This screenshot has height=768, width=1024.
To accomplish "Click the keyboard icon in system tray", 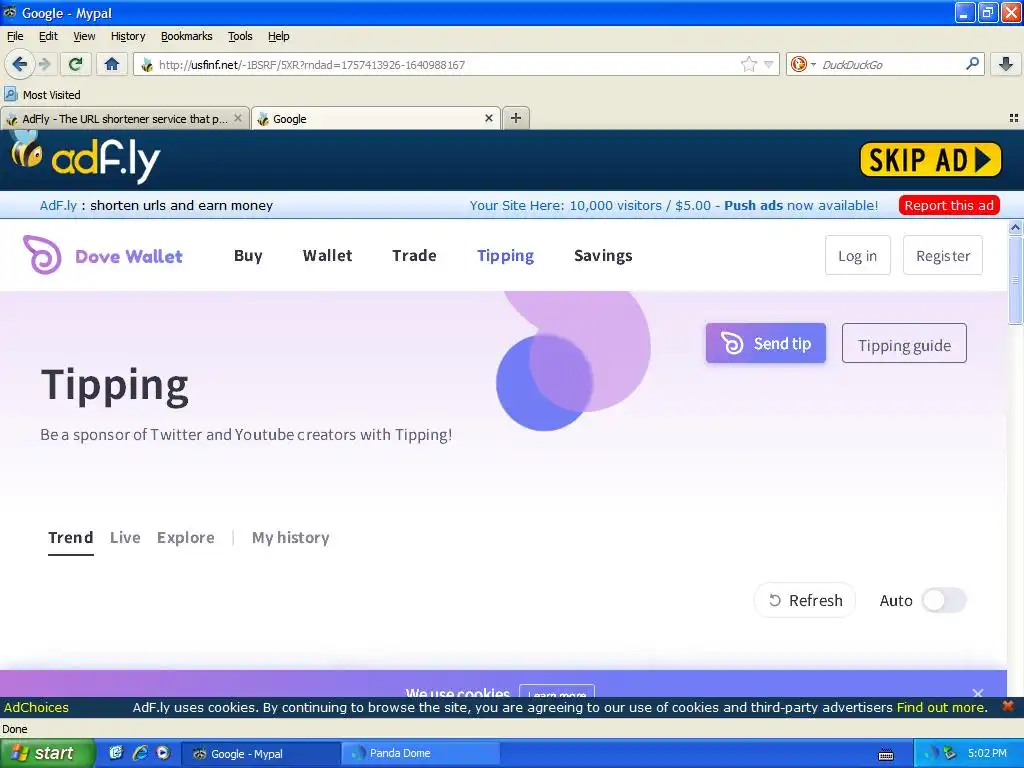I will [x=886, y=754].
